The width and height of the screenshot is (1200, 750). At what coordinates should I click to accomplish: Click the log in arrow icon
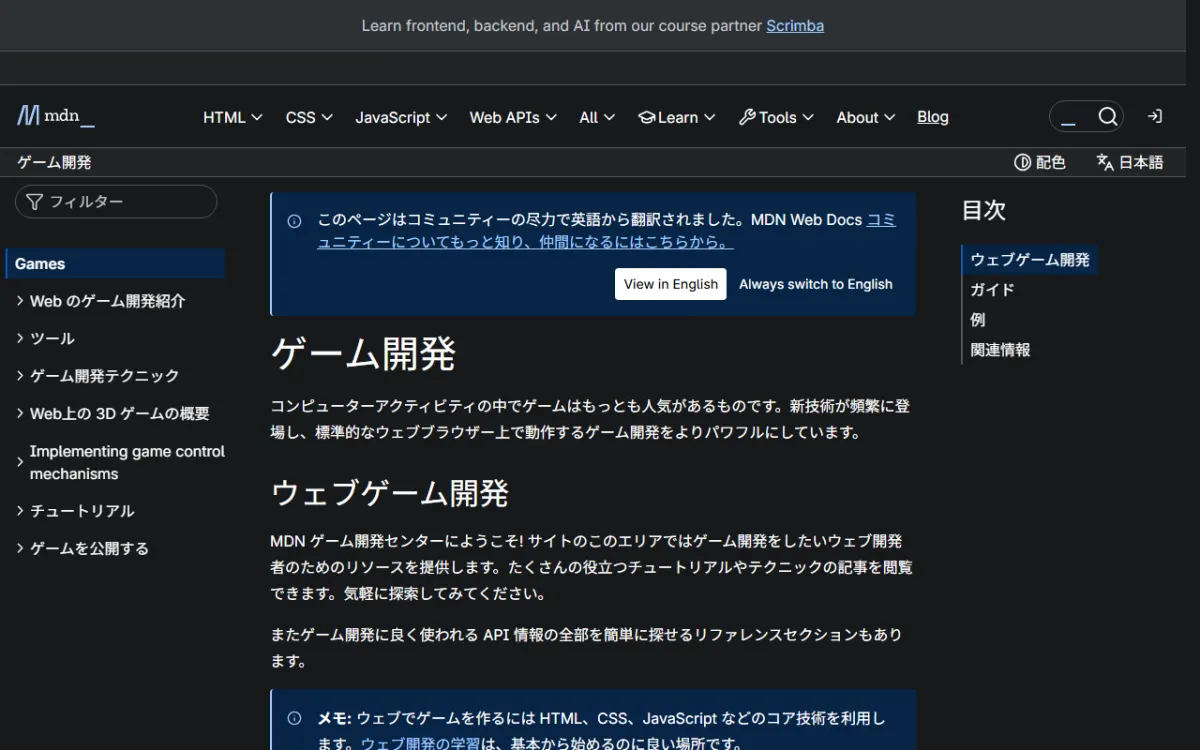click(x=1154, y=117)
